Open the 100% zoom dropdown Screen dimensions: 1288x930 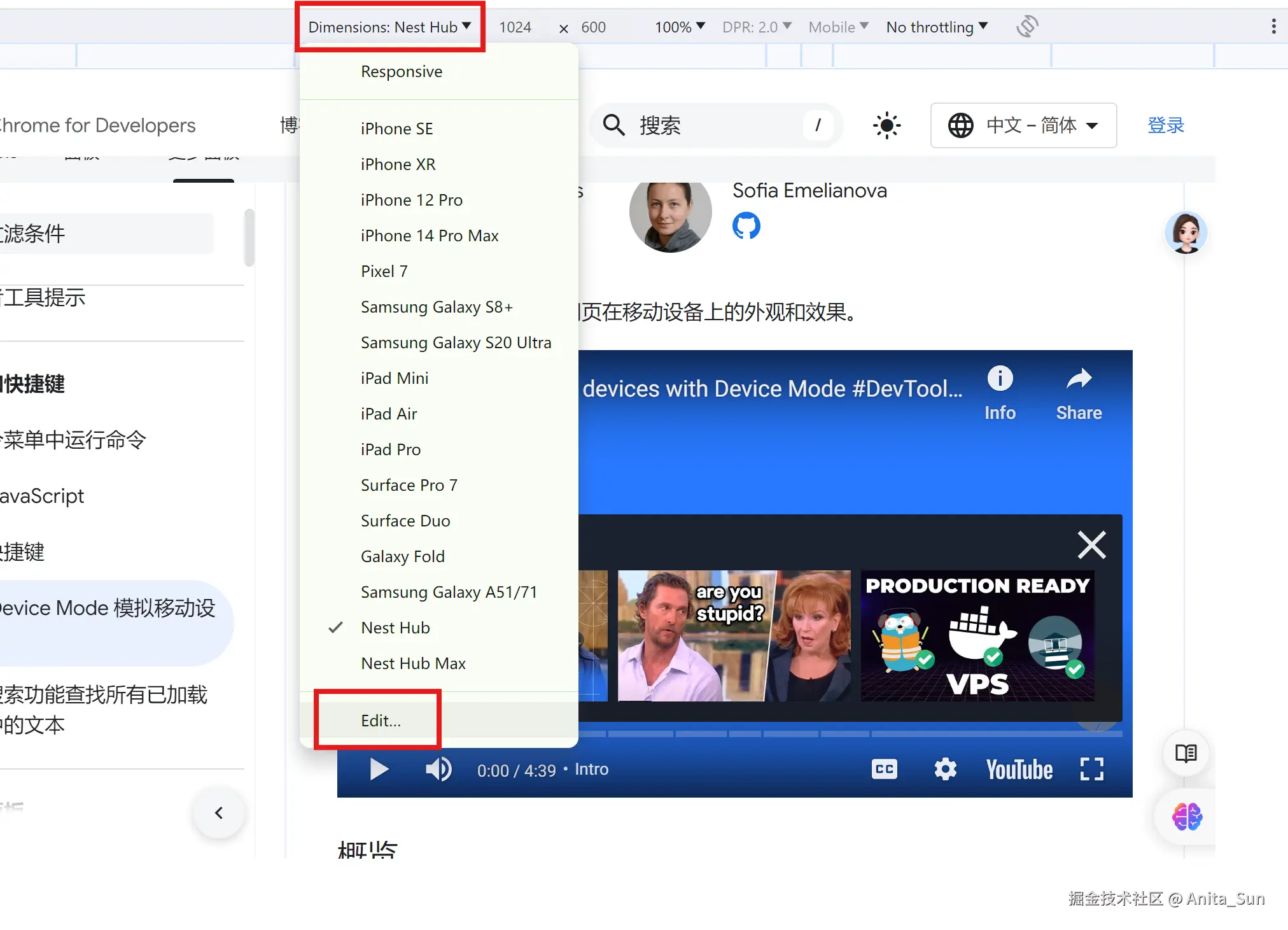(x=680, y=27)
